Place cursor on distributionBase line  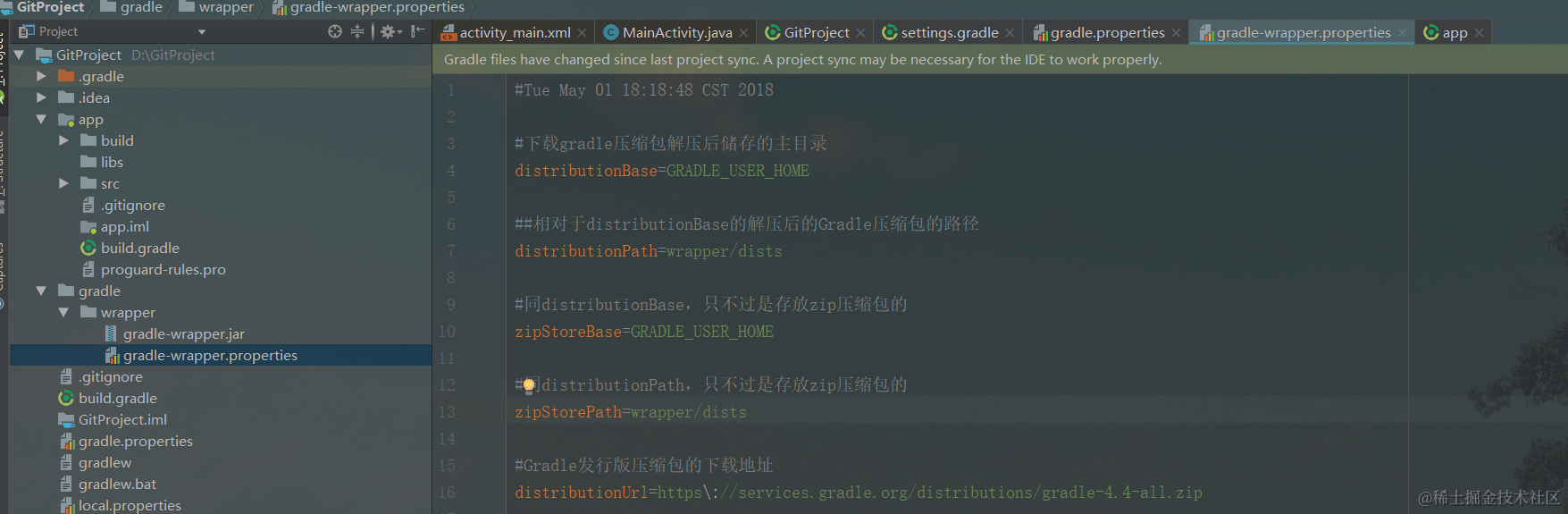point(662,171)
